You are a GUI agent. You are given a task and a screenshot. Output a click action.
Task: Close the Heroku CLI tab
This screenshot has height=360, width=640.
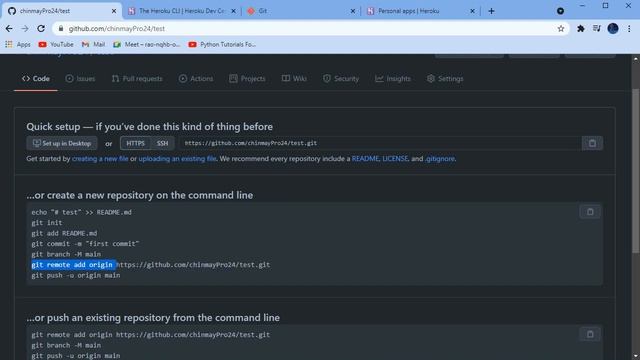pyautogui.click(x=233, y=11)
